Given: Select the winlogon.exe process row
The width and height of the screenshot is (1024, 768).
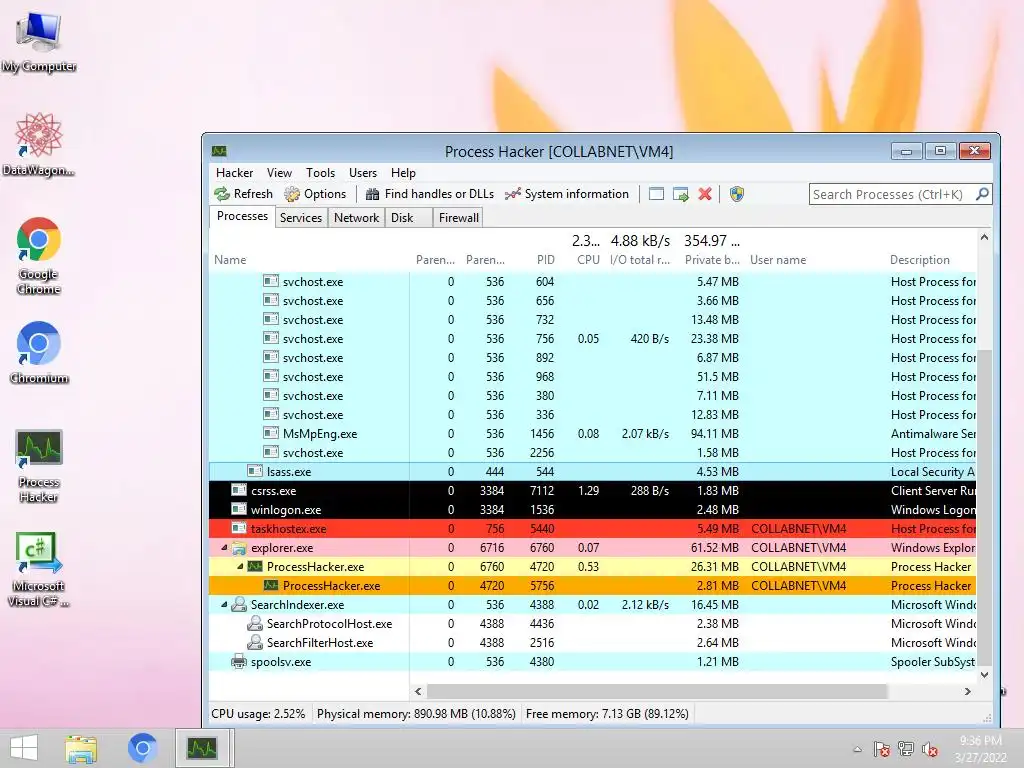Looking at the screenshot, I should click(x=592, y=510).
